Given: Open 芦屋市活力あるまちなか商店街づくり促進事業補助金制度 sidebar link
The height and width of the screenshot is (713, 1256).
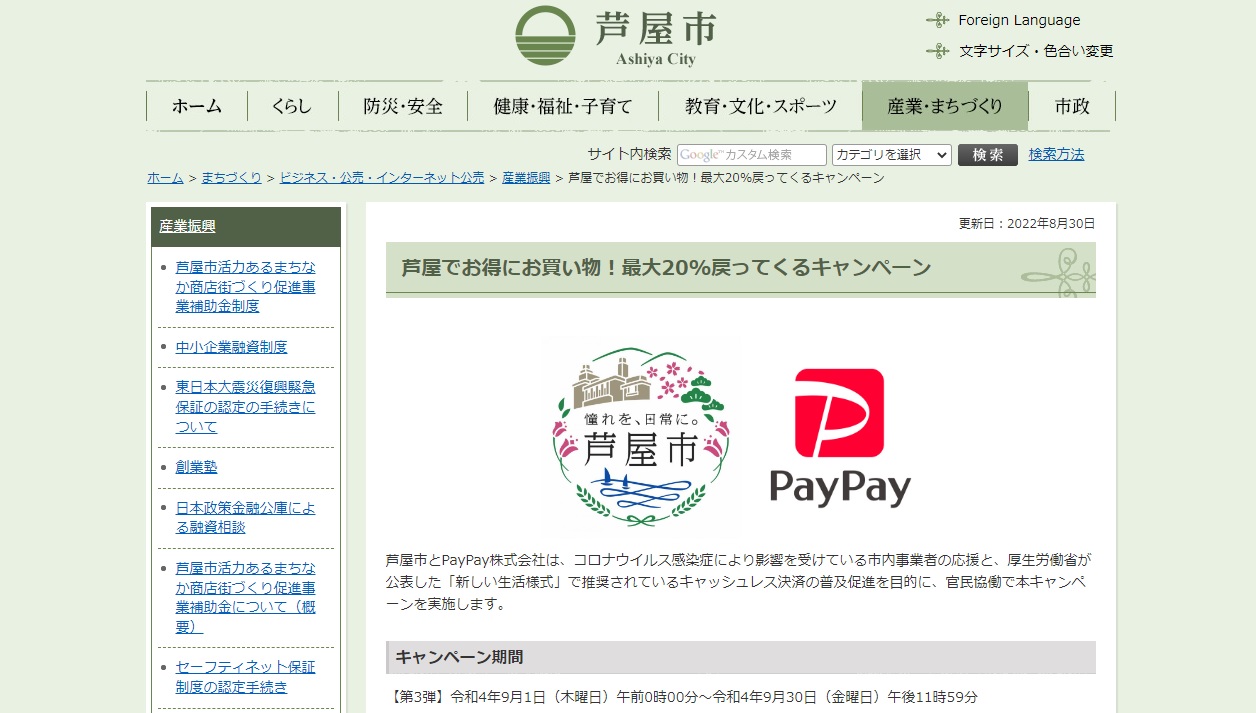Looking at the screenshot, I should pos(246,286).
